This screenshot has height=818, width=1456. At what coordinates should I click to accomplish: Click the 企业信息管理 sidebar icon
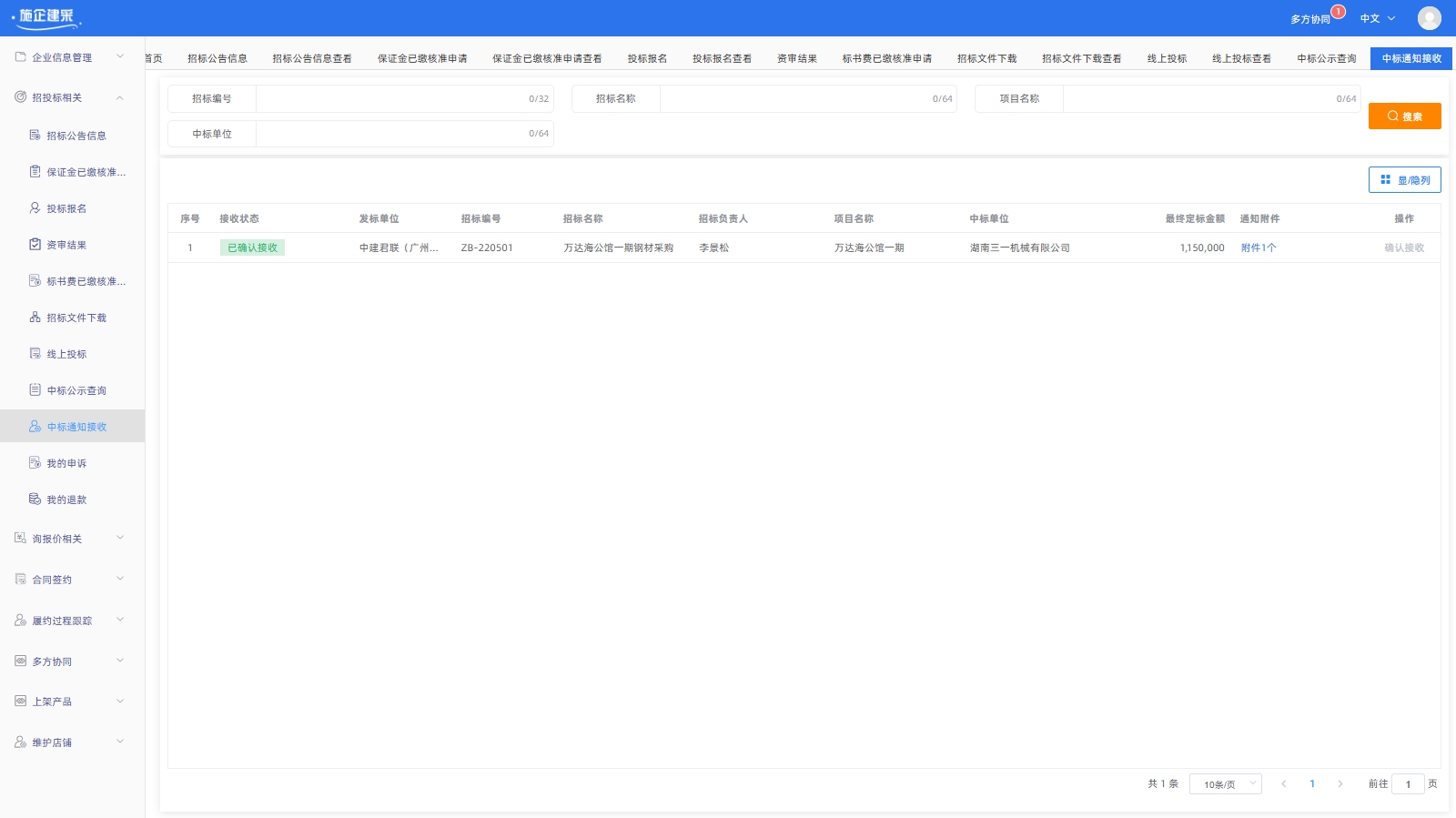click(20, 56)
